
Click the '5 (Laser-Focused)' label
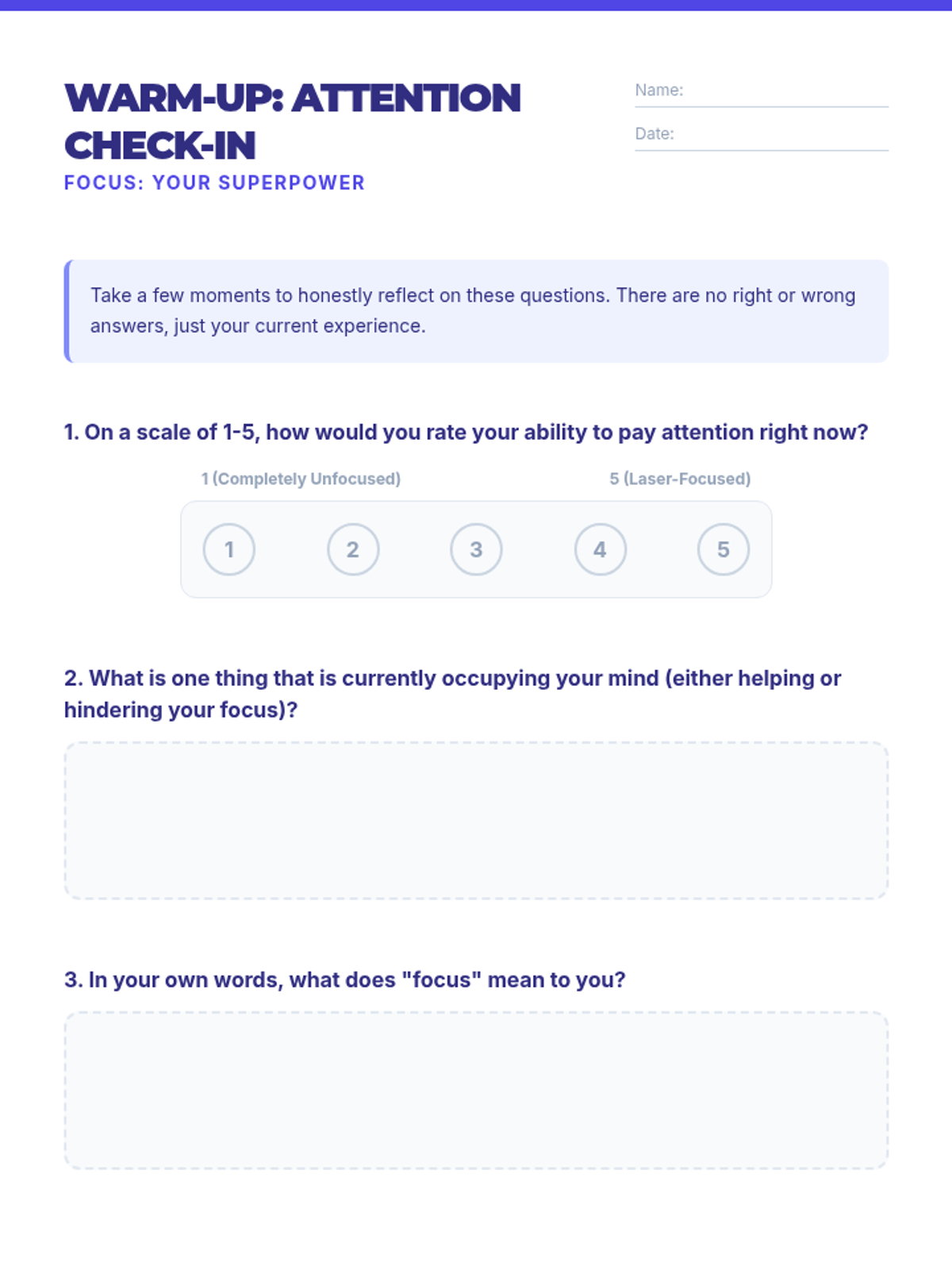[680, 479]
